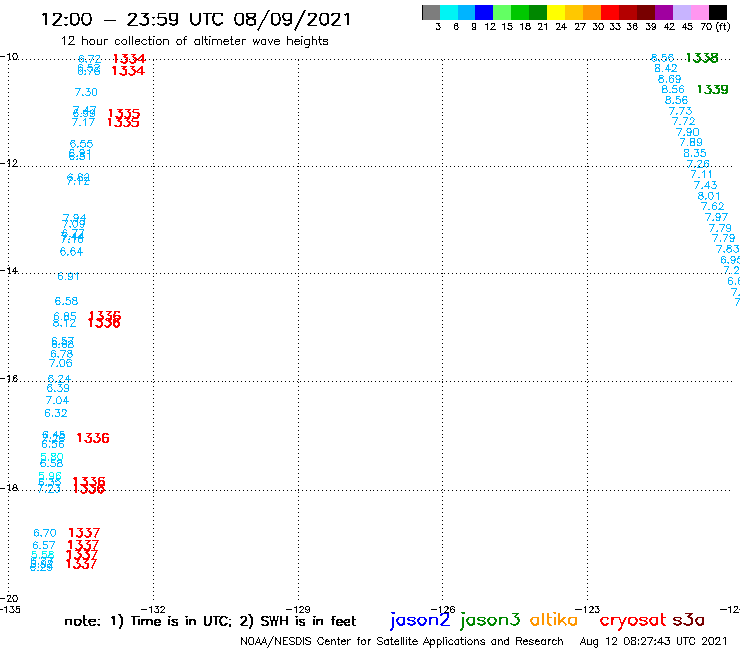The width and height of the screenshot is (740, 650).
Task: Click the 'jason2' satellite legend label
Action: [x=420, y=620]
